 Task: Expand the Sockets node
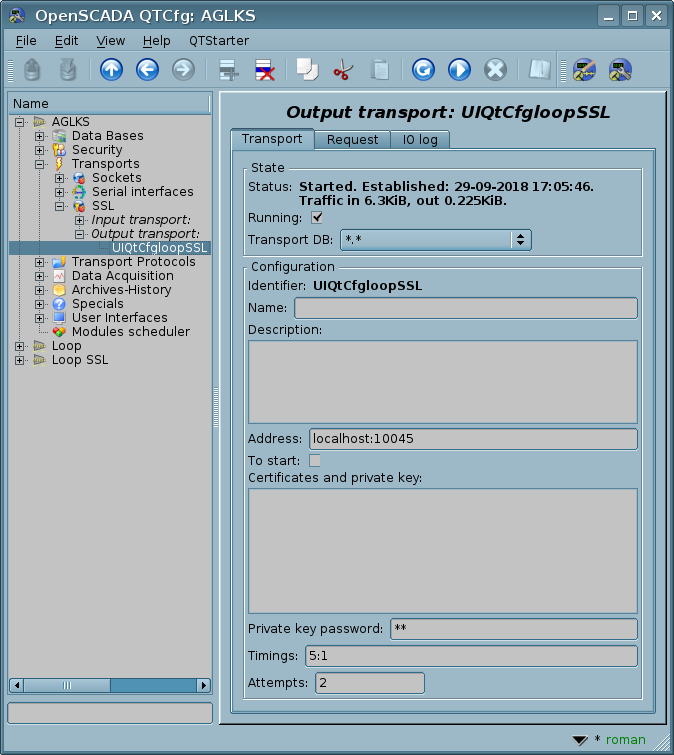59,178
